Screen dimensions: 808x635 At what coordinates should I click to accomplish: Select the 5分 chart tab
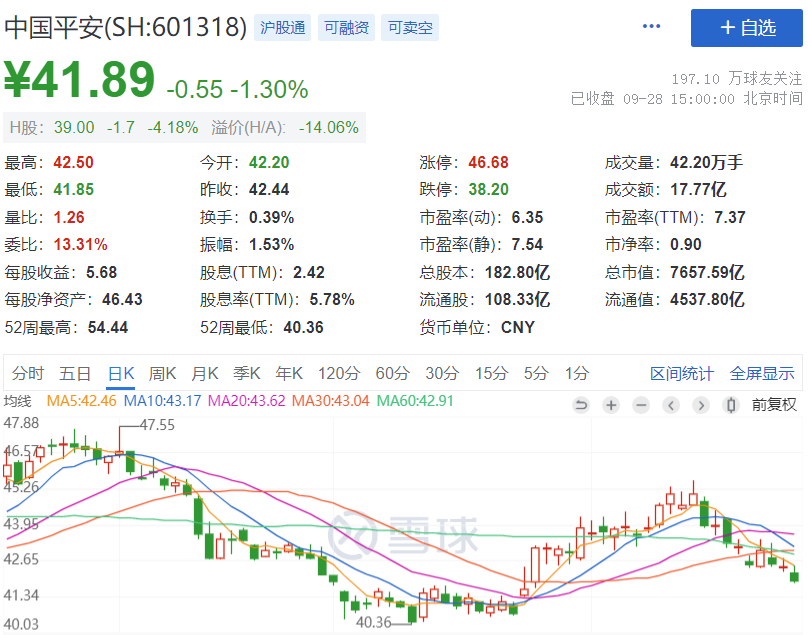click(x=536, y=373)
